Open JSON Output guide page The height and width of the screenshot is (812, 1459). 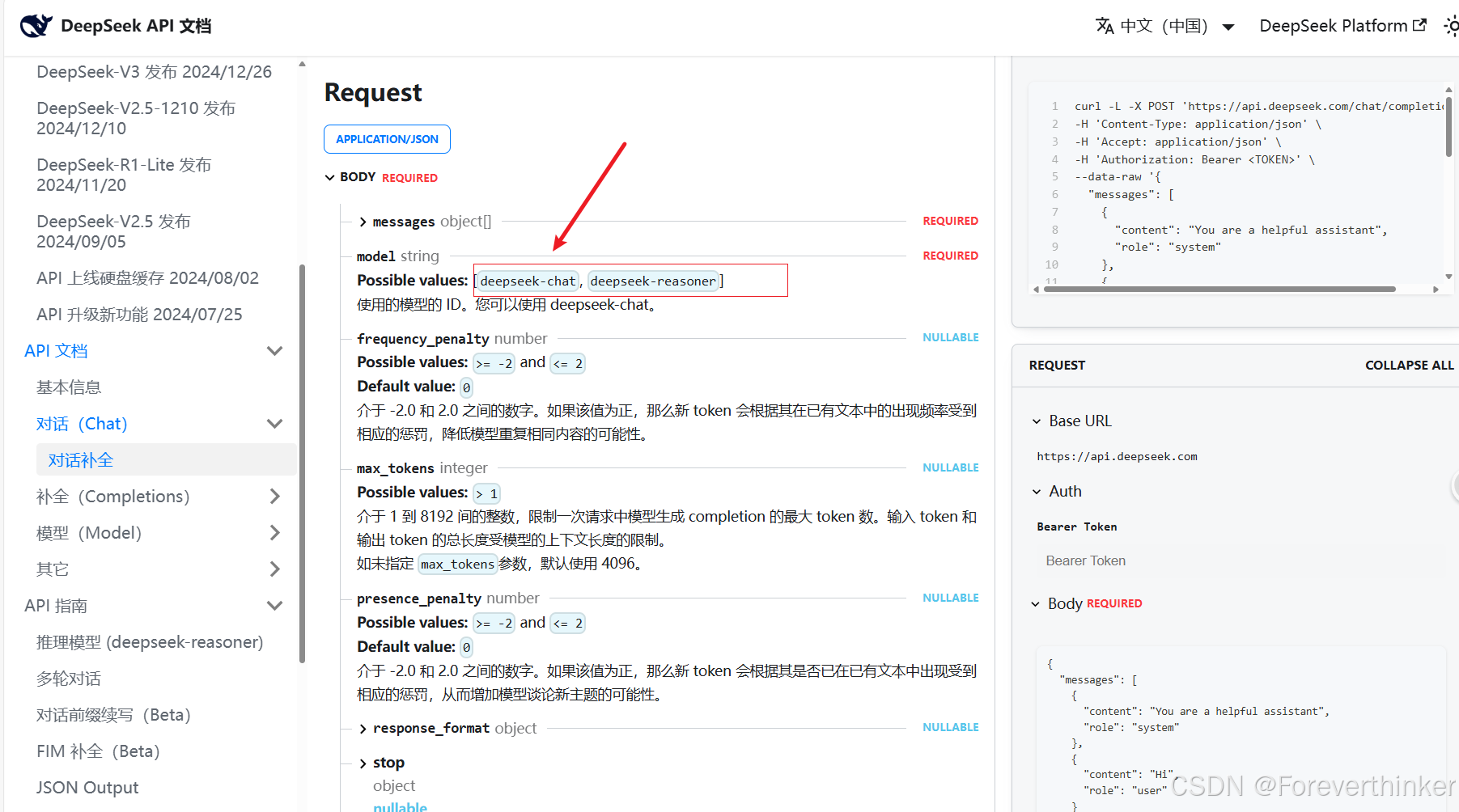tap(87, 788)
